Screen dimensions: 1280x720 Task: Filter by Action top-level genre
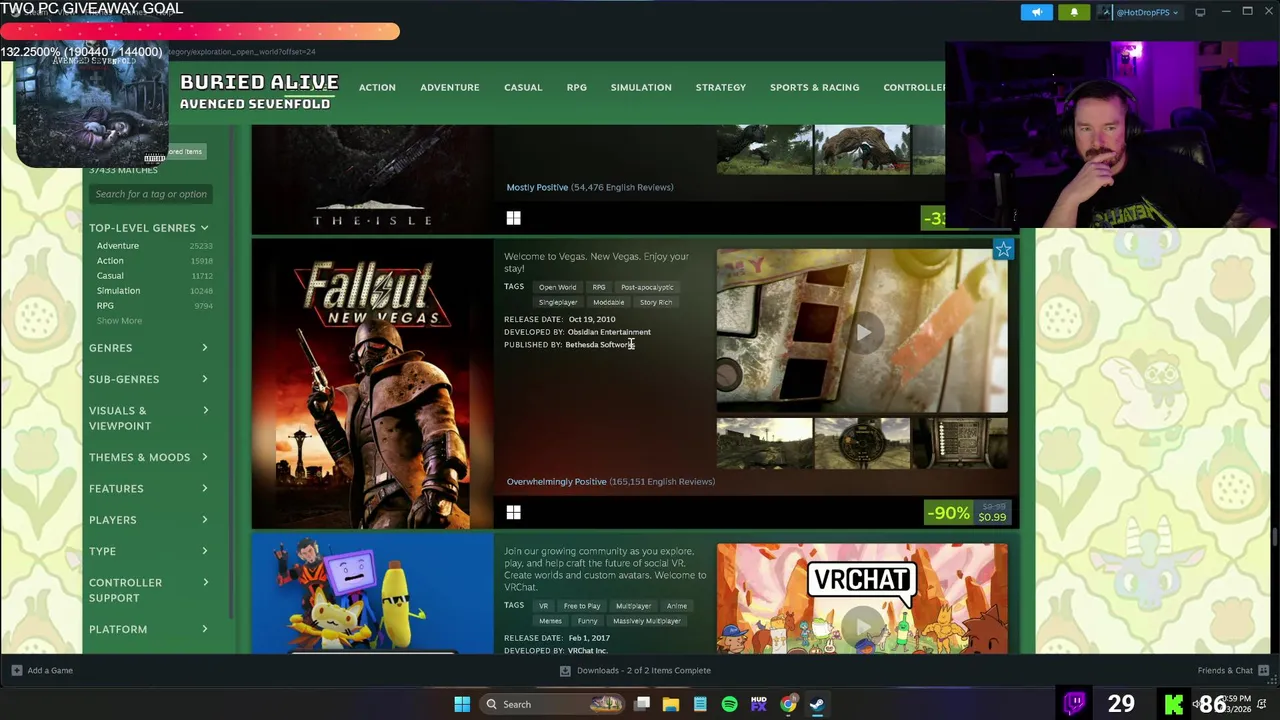(110, 261)
